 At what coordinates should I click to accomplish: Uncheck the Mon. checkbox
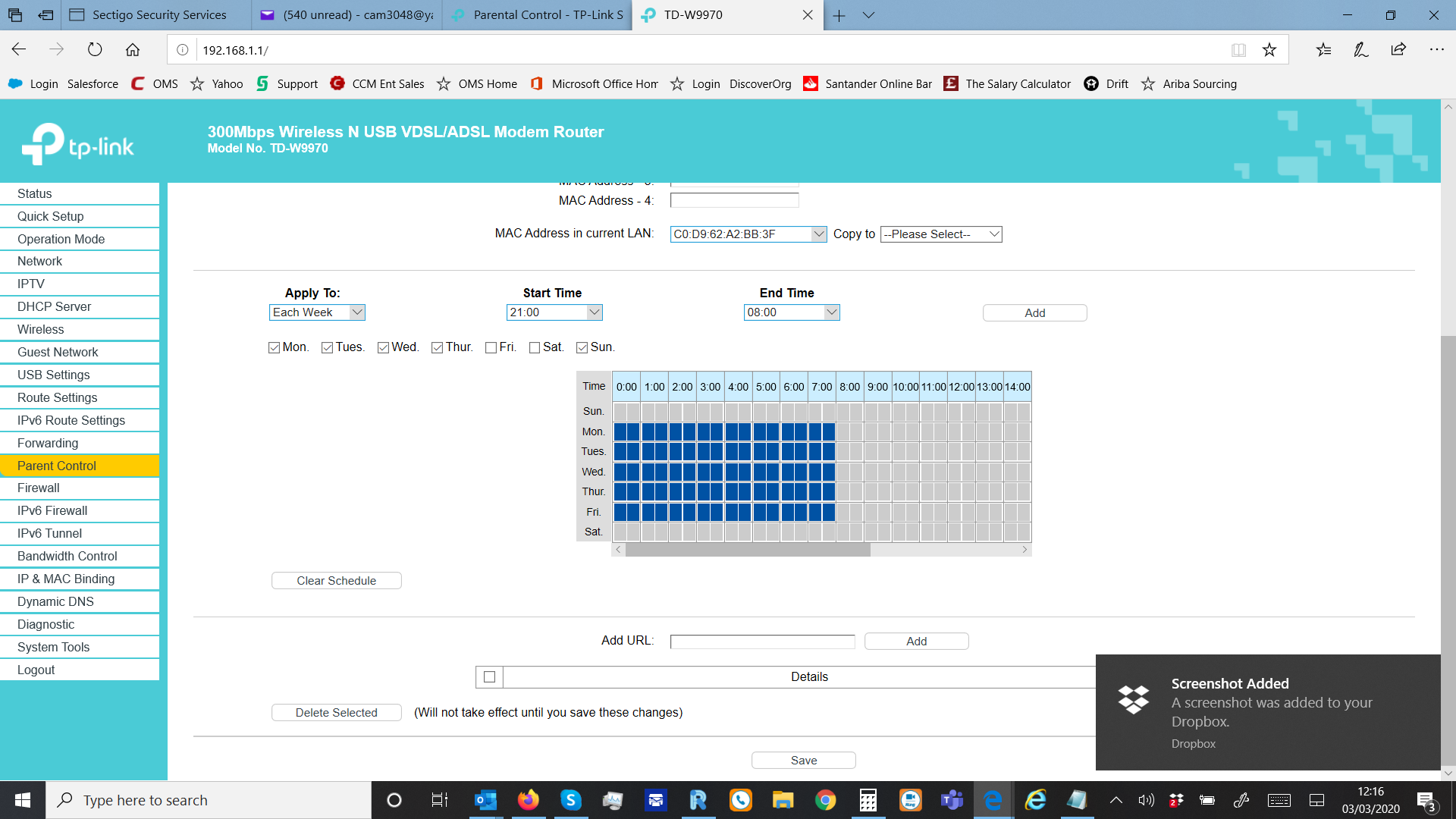click(275, 347)
